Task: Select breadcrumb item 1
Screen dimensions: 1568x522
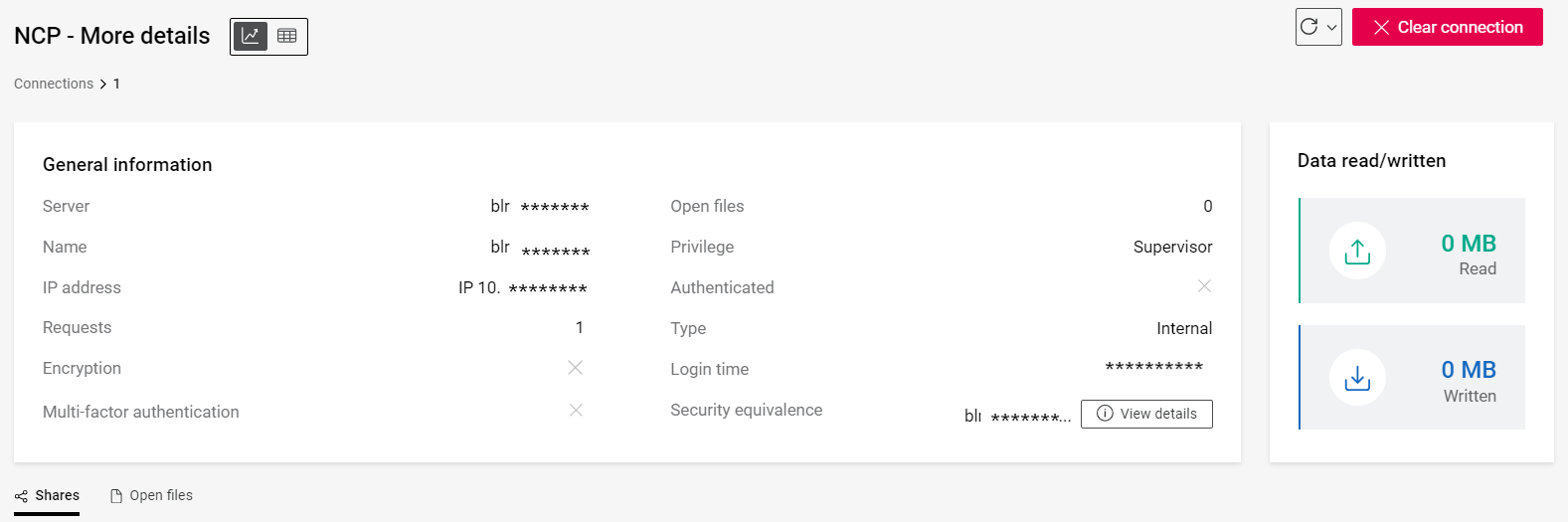Action: click(x=116, y=84)
